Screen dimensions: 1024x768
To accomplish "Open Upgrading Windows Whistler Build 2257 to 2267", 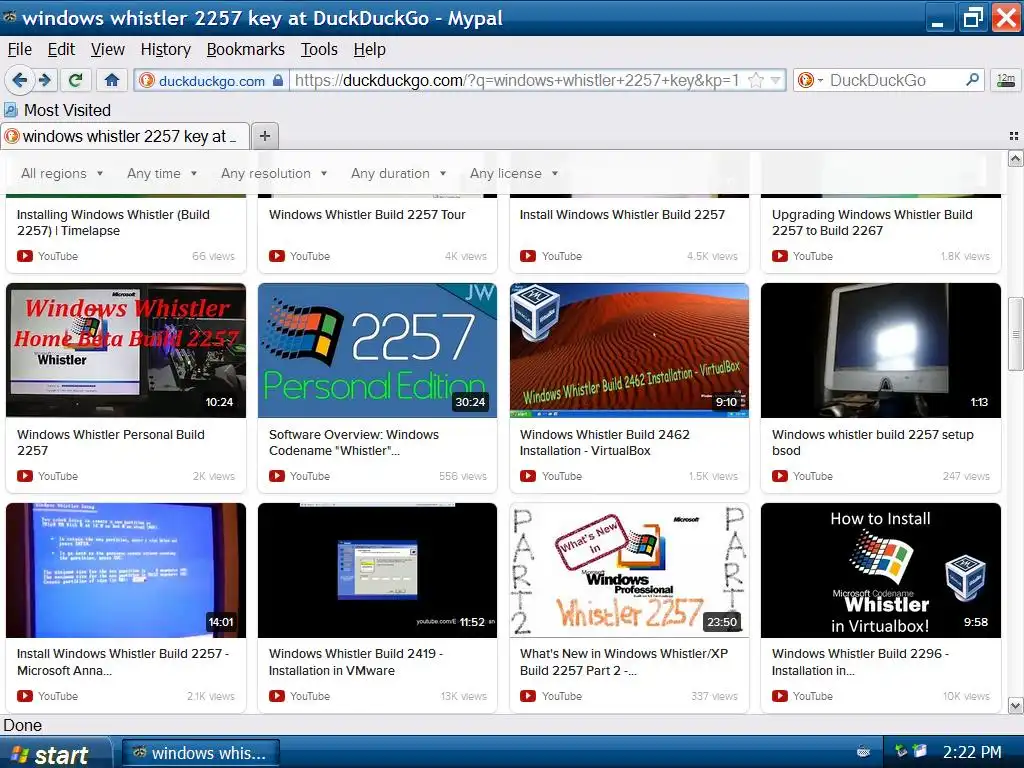I will 872,222.
